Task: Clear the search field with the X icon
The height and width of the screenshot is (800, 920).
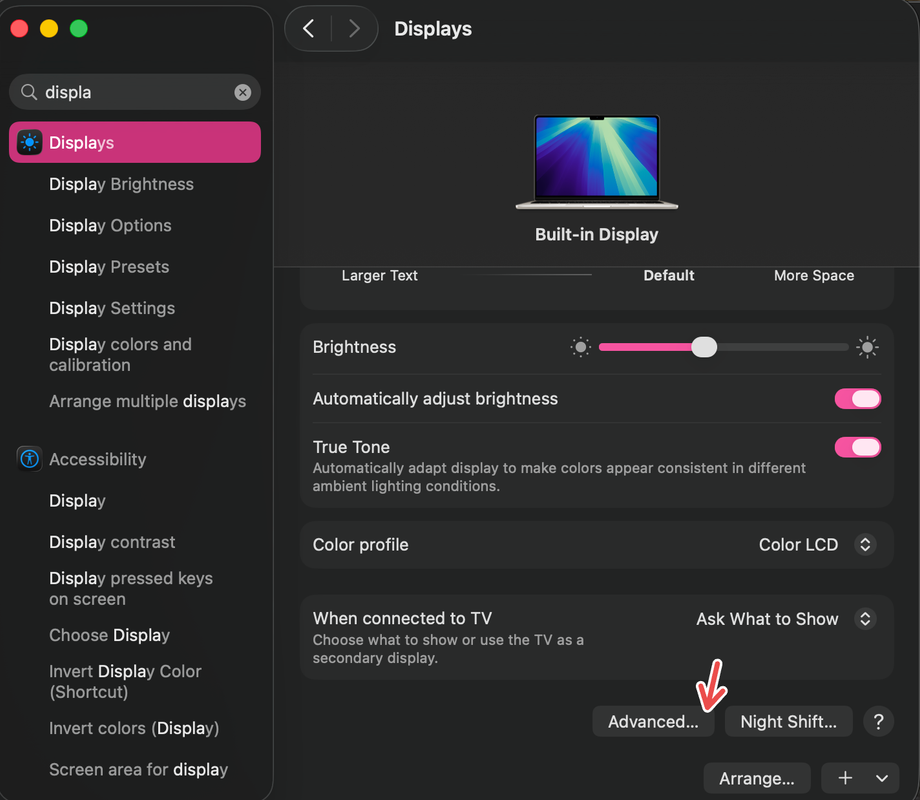Action: point(242,92)
